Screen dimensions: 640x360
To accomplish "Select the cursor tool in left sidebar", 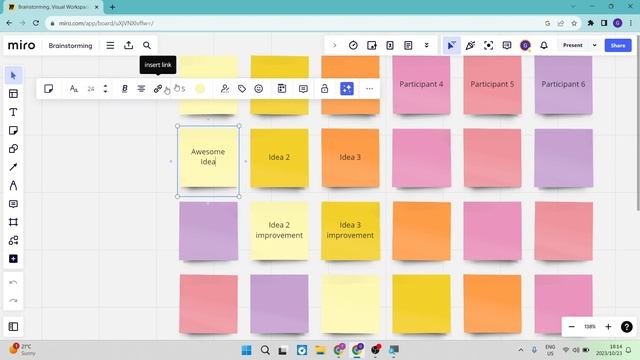I will (13, 76).
